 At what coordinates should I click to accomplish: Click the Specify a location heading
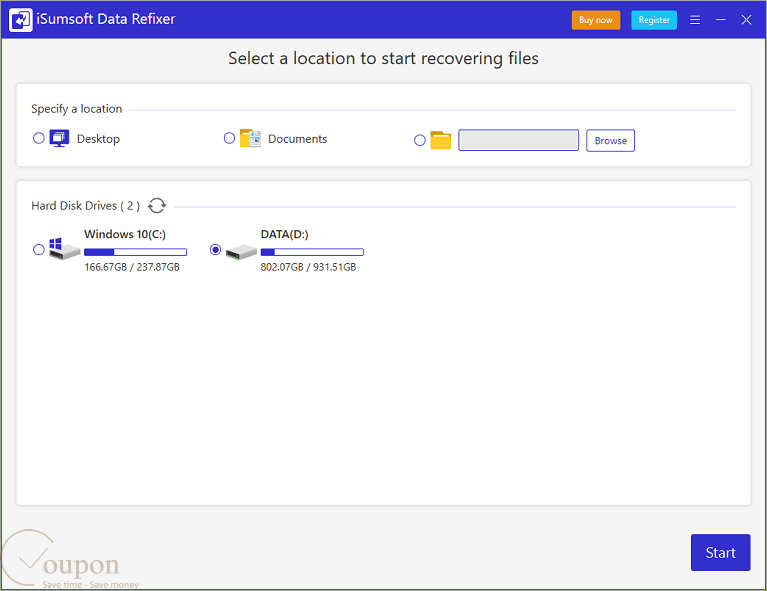[77, 109]
